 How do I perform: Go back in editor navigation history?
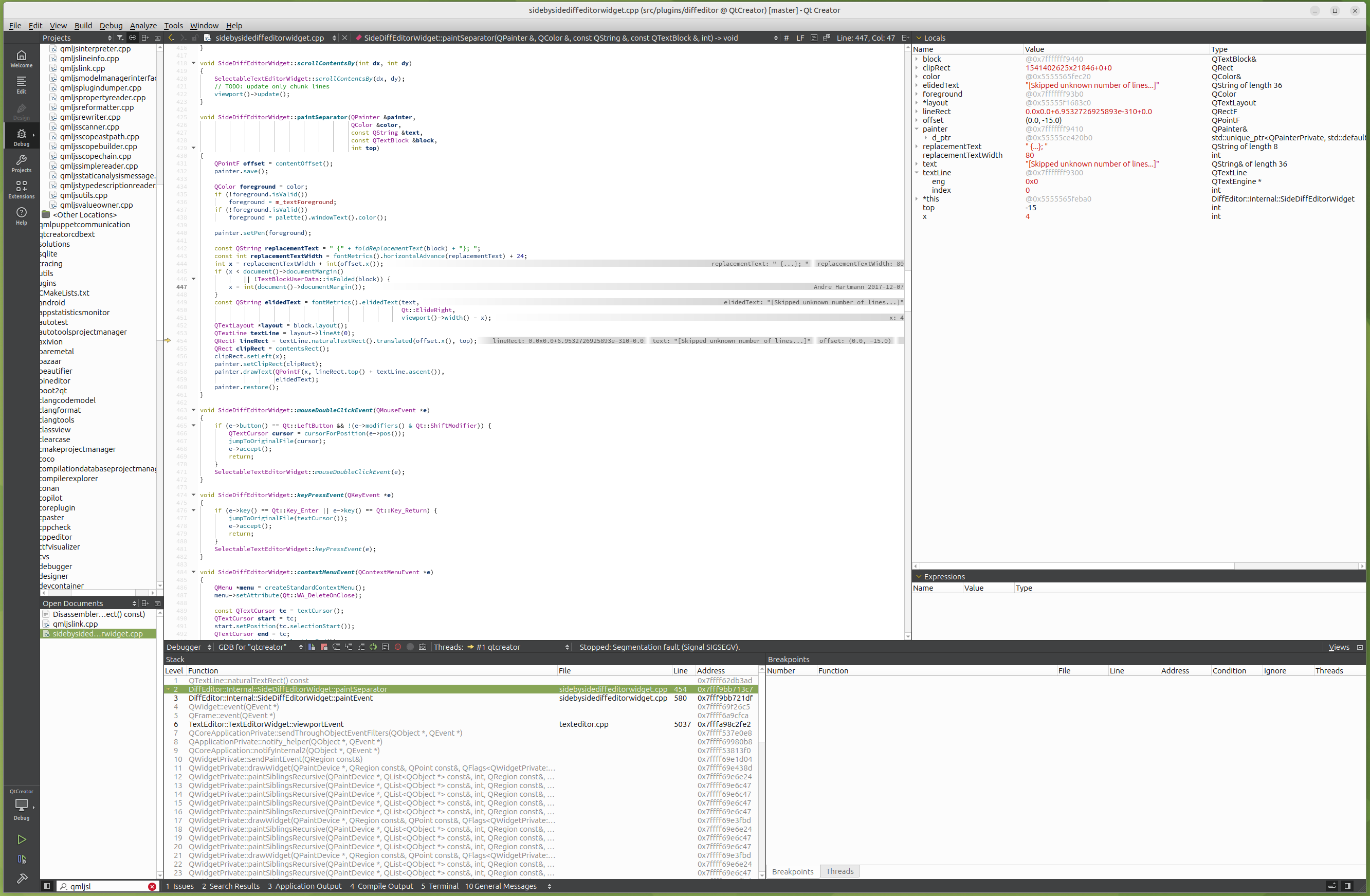tap(171, 38)
